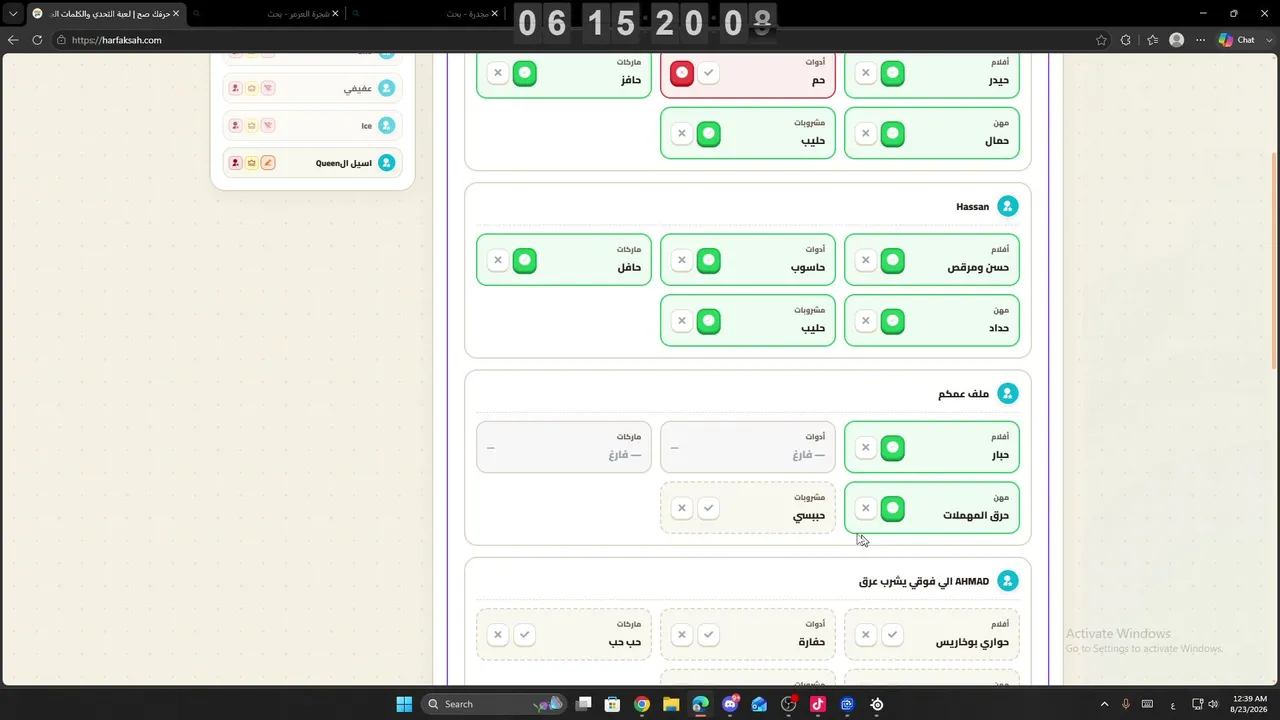Click the avatar icon beside Hassan
The height and width of the screenshot is (720, 1280).
(1008, 206)
